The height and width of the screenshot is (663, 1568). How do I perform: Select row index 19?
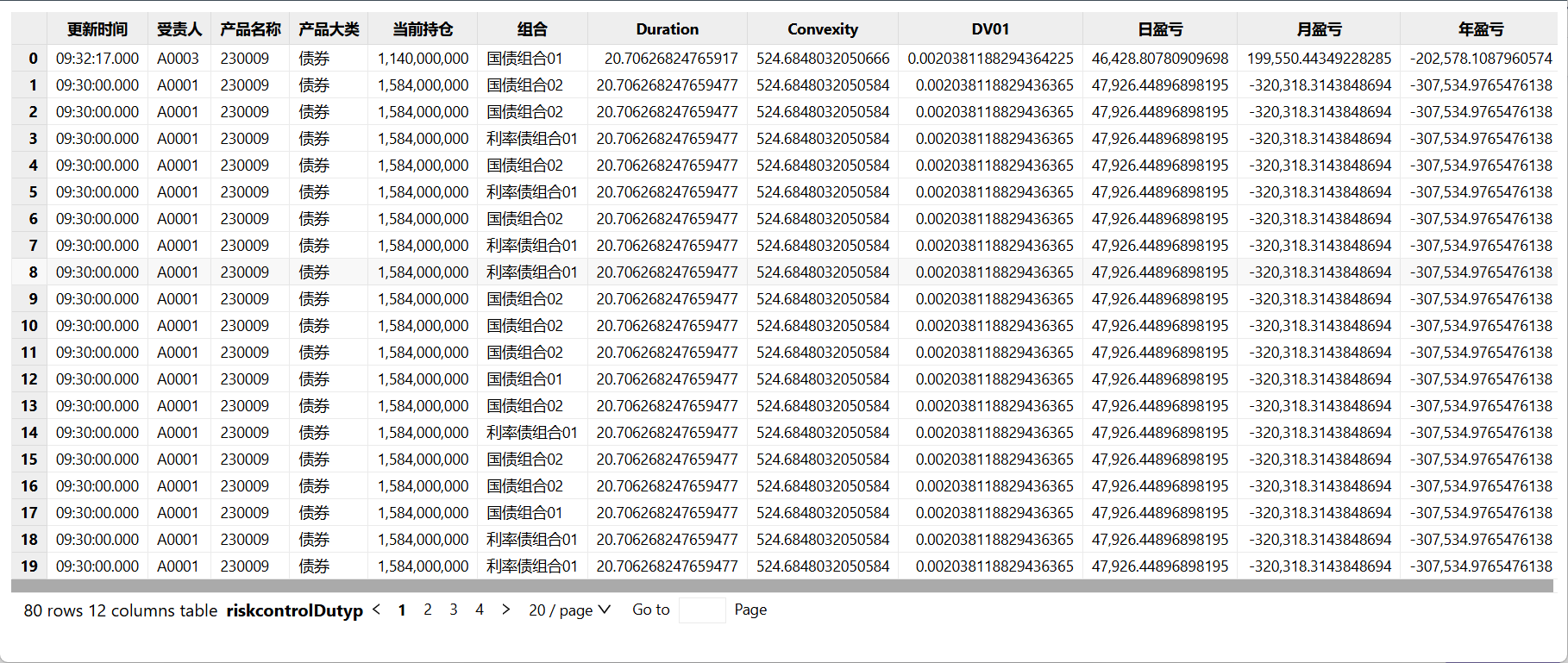[x=29, y=566]
